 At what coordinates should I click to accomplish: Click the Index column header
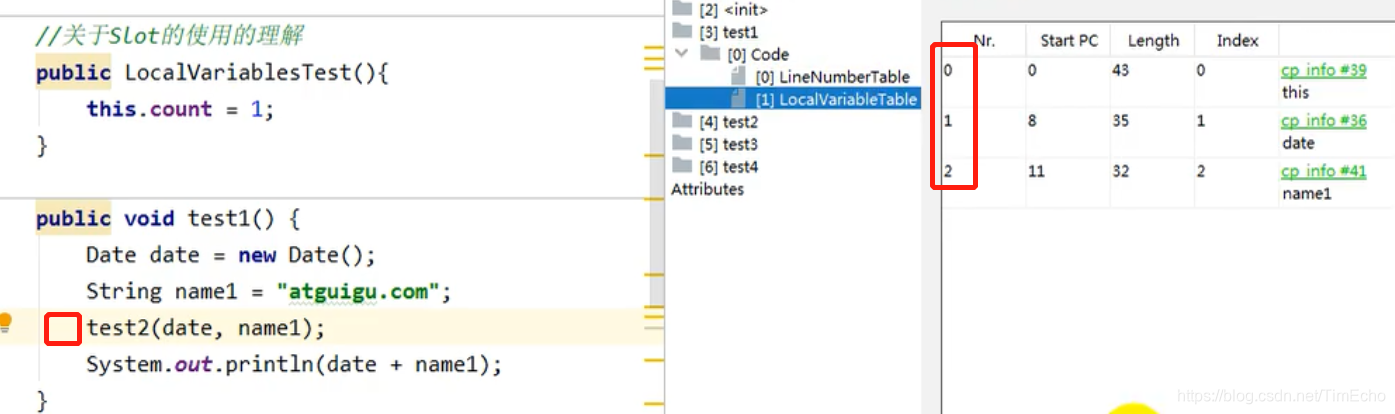point(1237,40)
